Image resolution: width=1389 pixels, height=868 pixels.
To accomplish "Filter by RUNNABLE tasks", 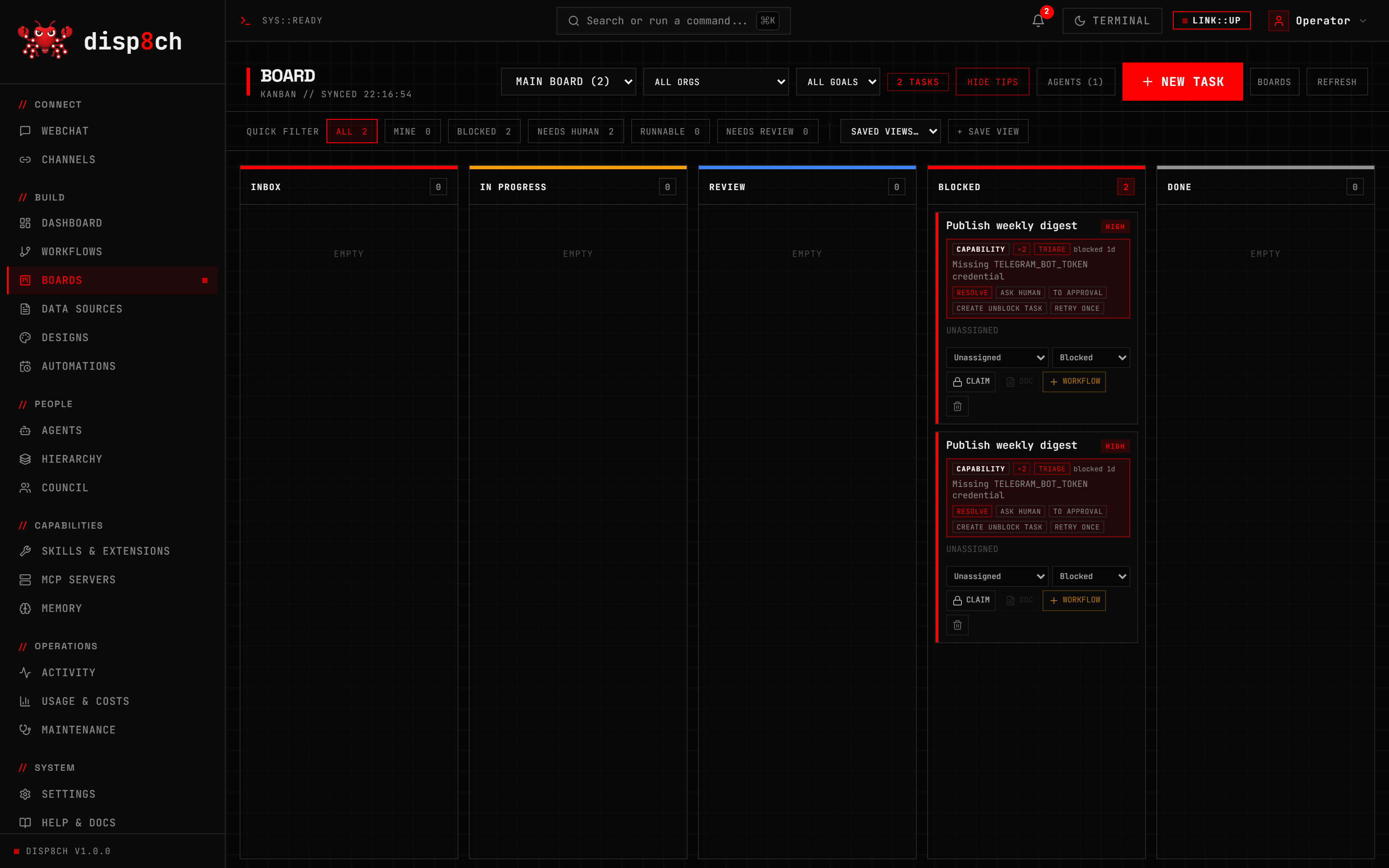I will [670, 132].
